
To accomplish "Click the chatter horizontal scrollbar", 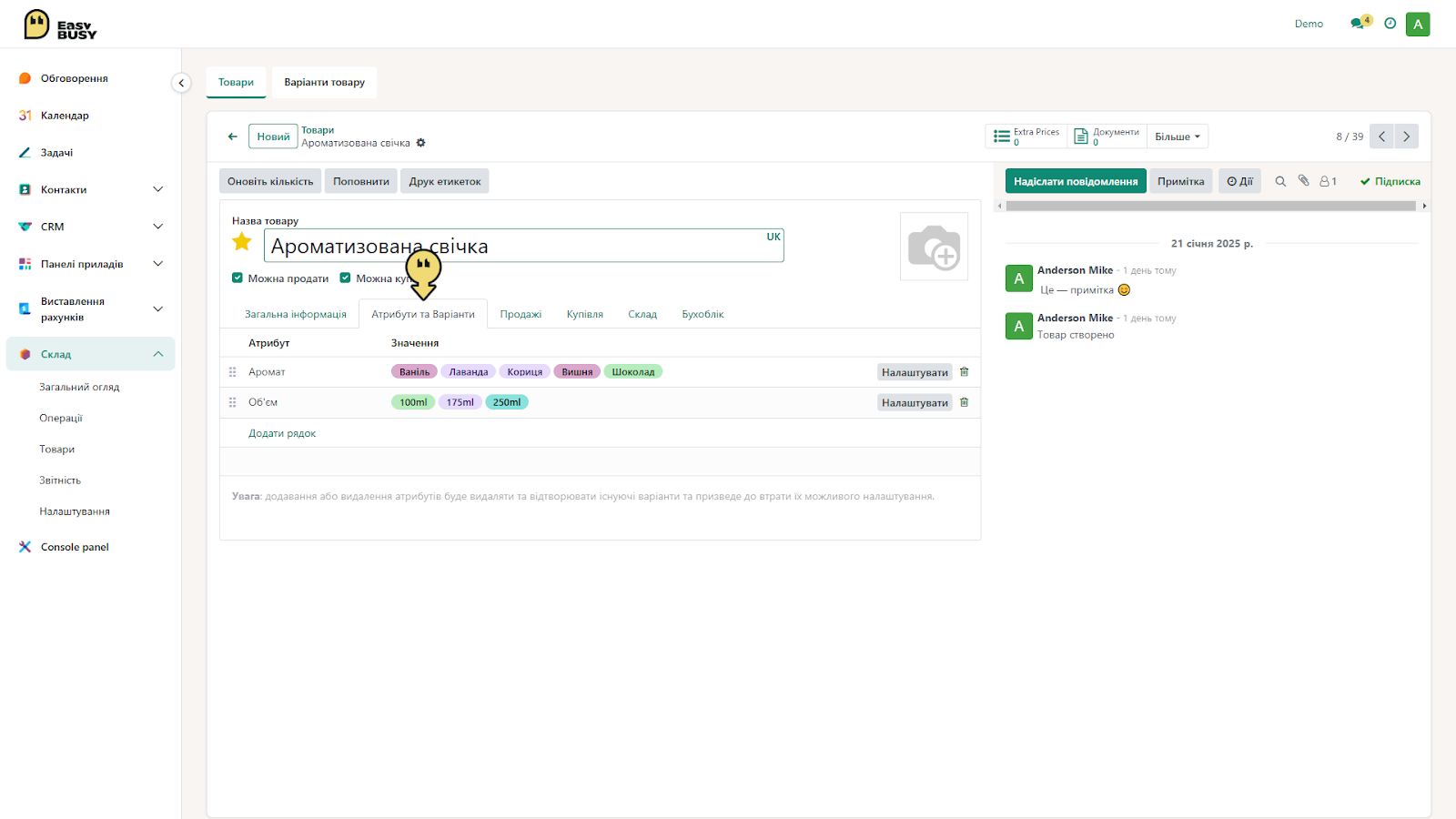I will click(x=1210, y=206).
